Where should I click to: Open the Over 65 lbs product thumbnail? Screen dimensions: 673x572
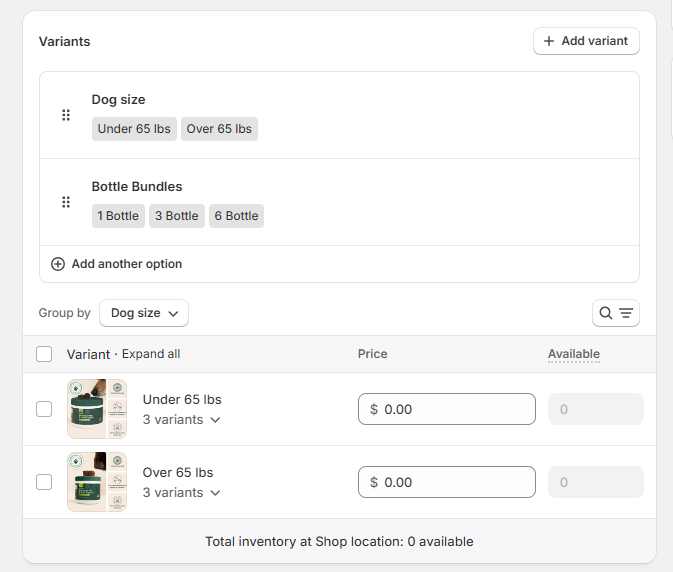tap(97, 482)
